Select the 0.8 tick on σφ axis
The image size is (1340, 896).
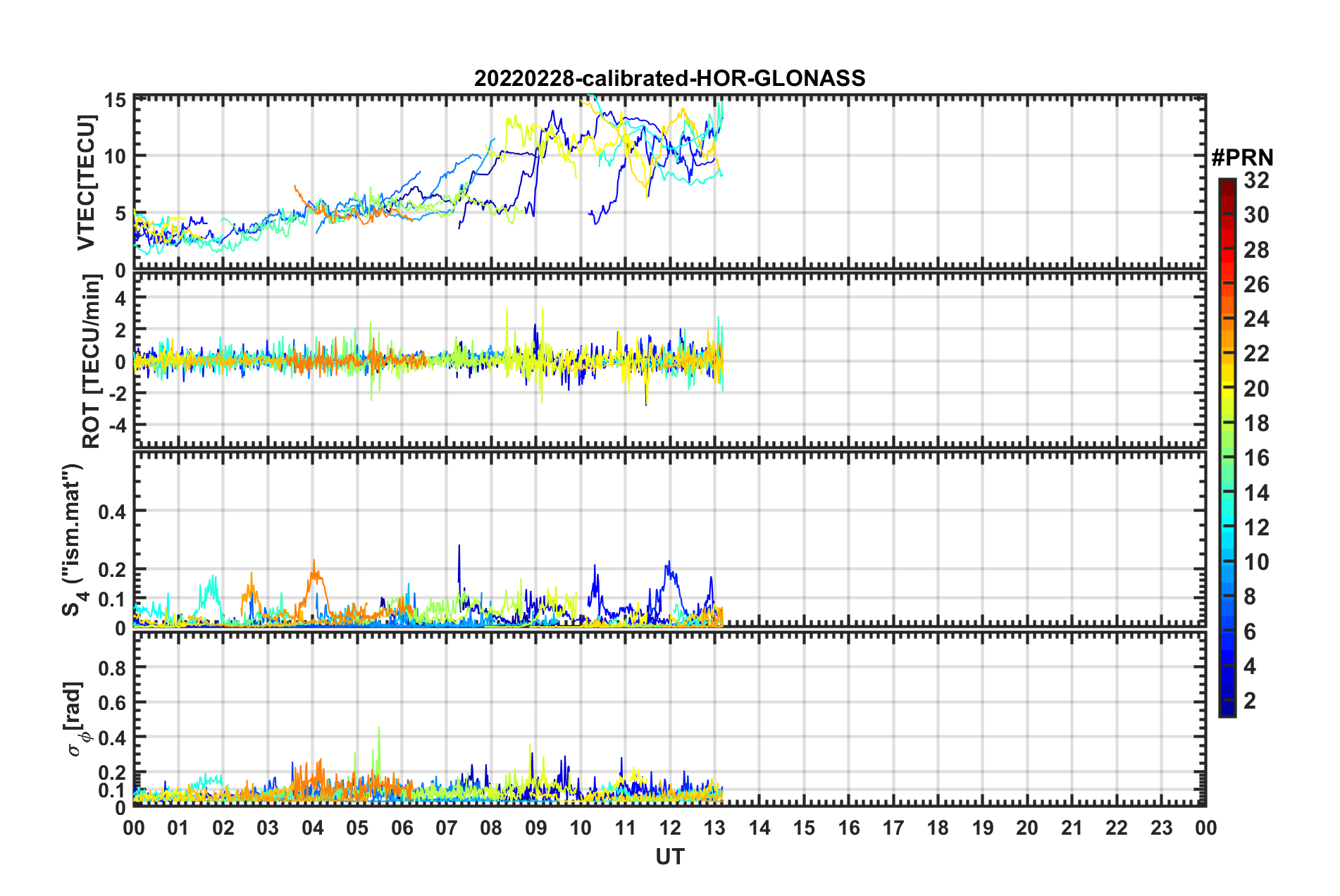[x=113, y=668]
